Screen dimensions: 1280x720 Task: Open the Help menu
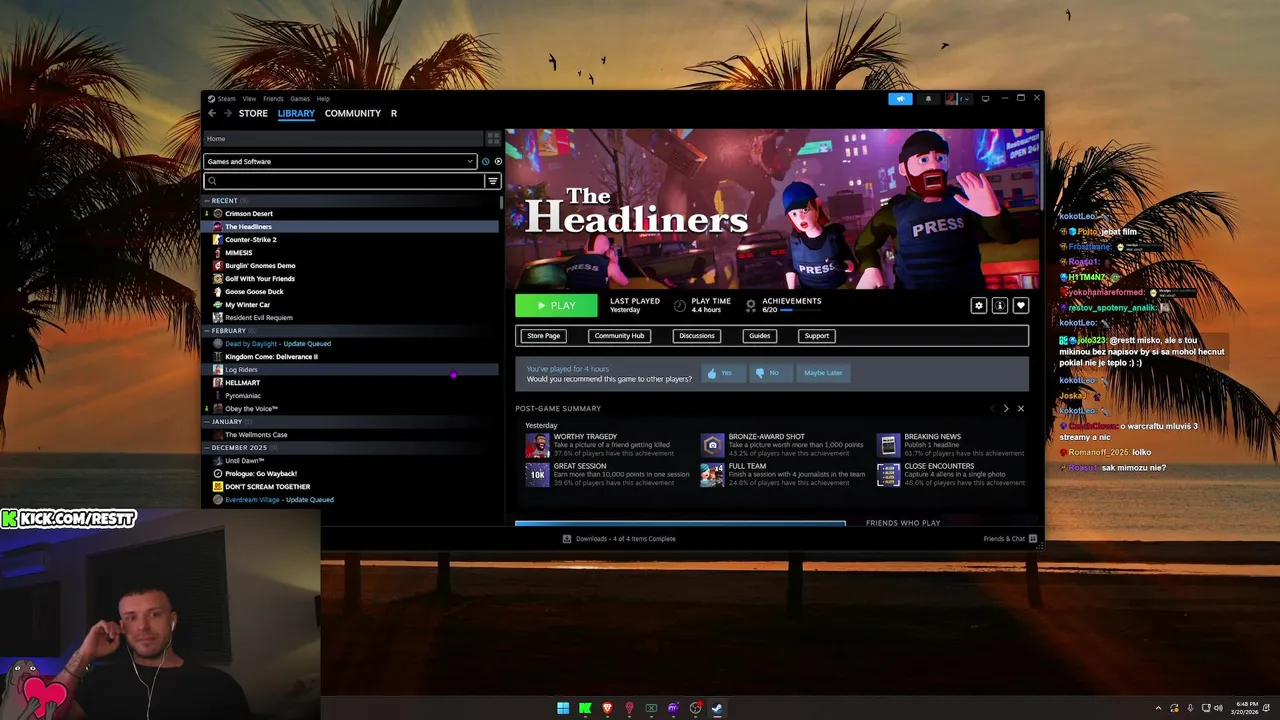323,99
